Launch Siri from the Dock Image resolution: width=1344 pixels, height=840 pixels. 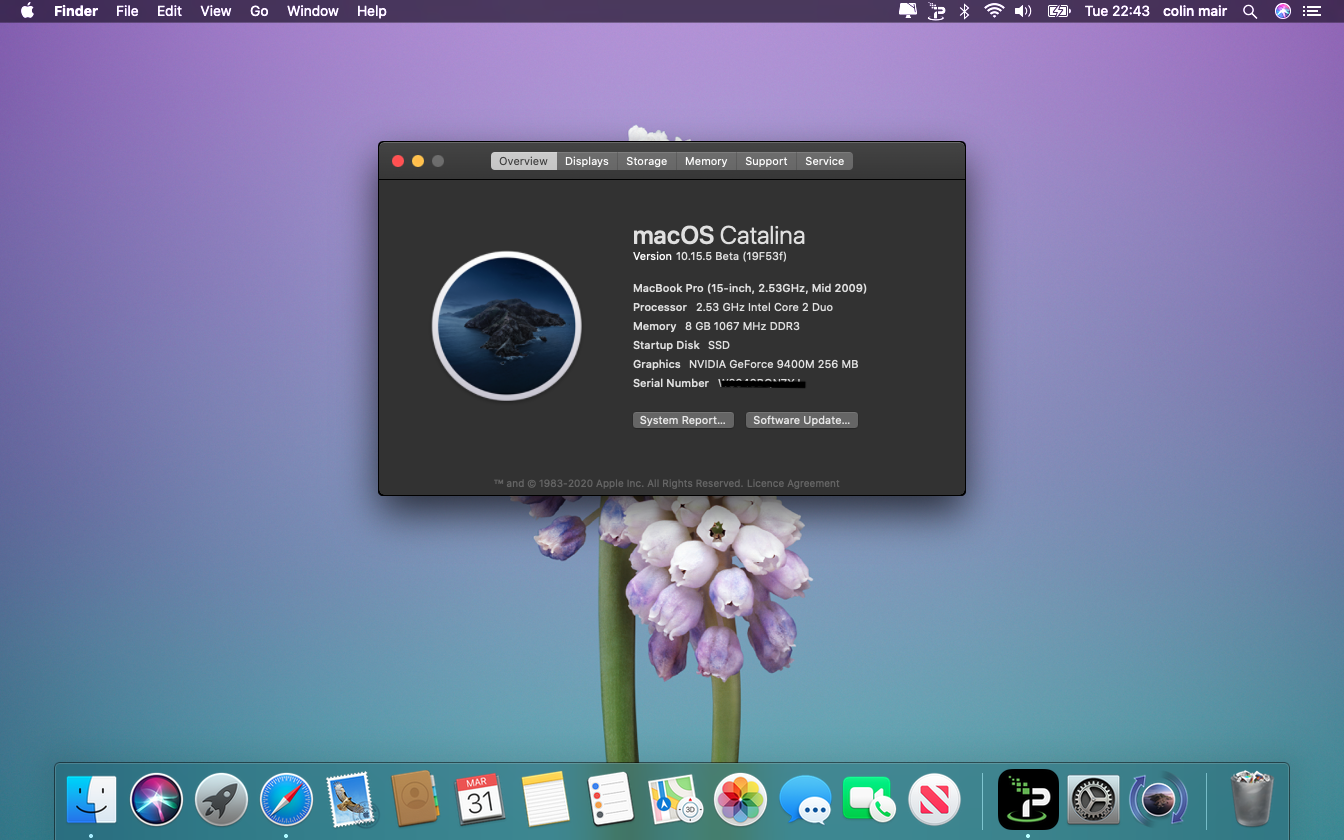pyautogui.click(x=156, y=800)
